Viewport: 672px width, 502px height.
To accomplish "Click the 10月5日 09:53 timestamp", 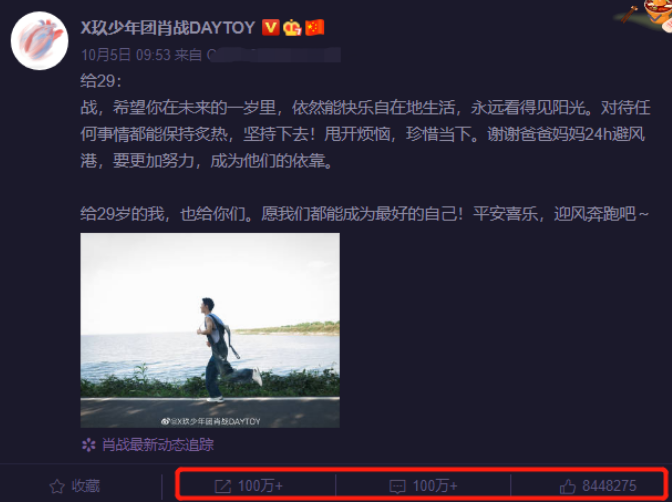I will pyautogui.click(x=126, y=55).
